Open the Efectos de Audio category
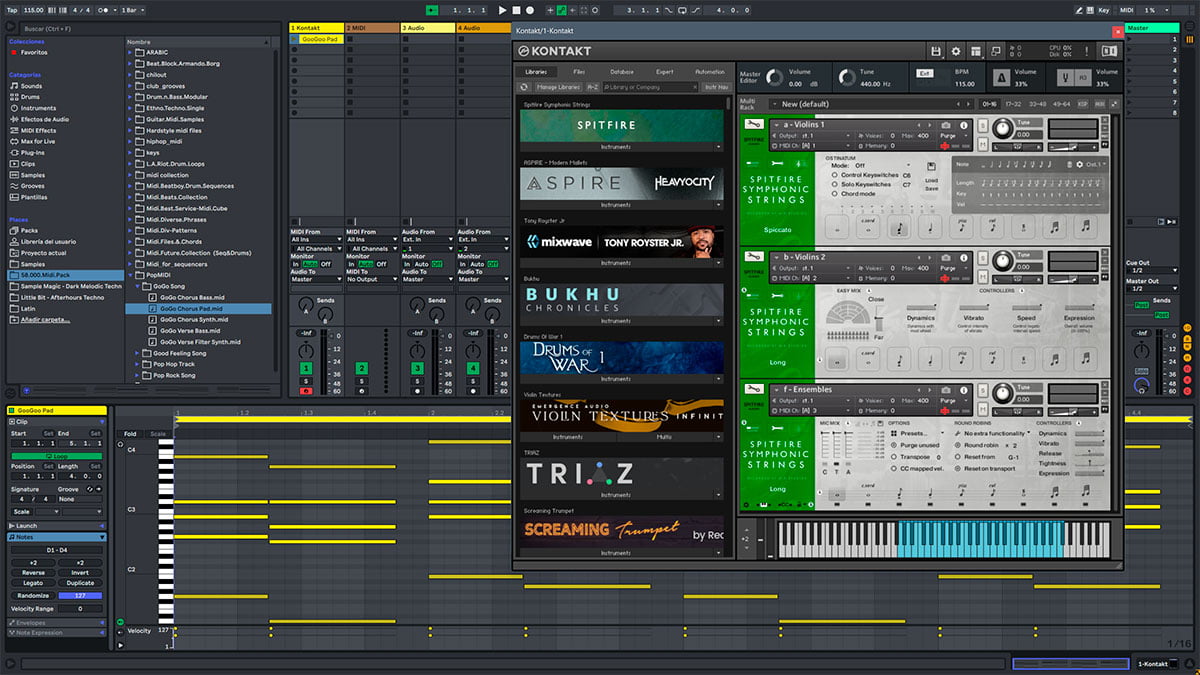The height and width of the screenshot is (675, 1200). (x=45, y=119)
